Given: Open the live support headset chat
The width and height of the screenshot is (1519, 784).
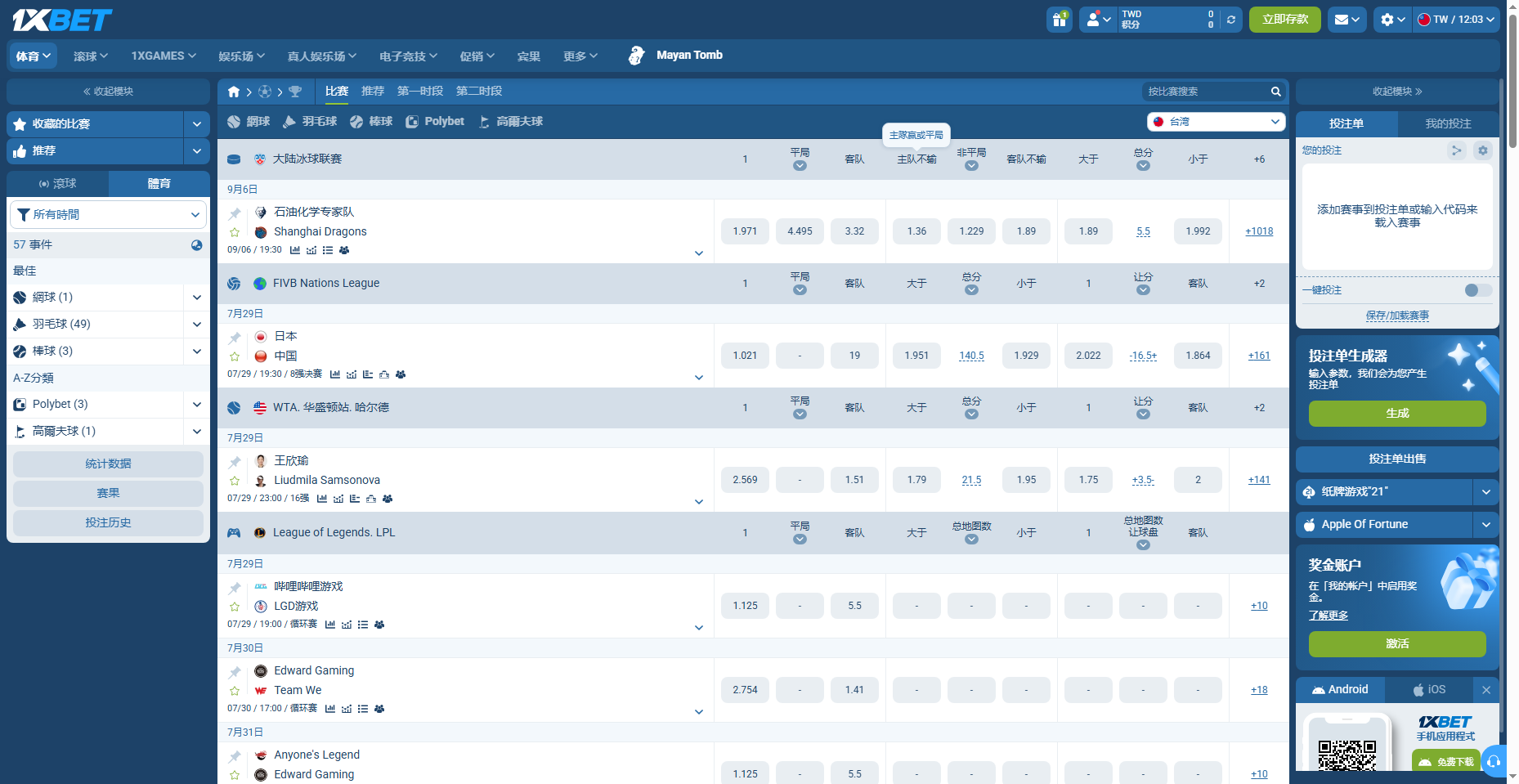Looking at the screenshot, I should [1494, 761].
